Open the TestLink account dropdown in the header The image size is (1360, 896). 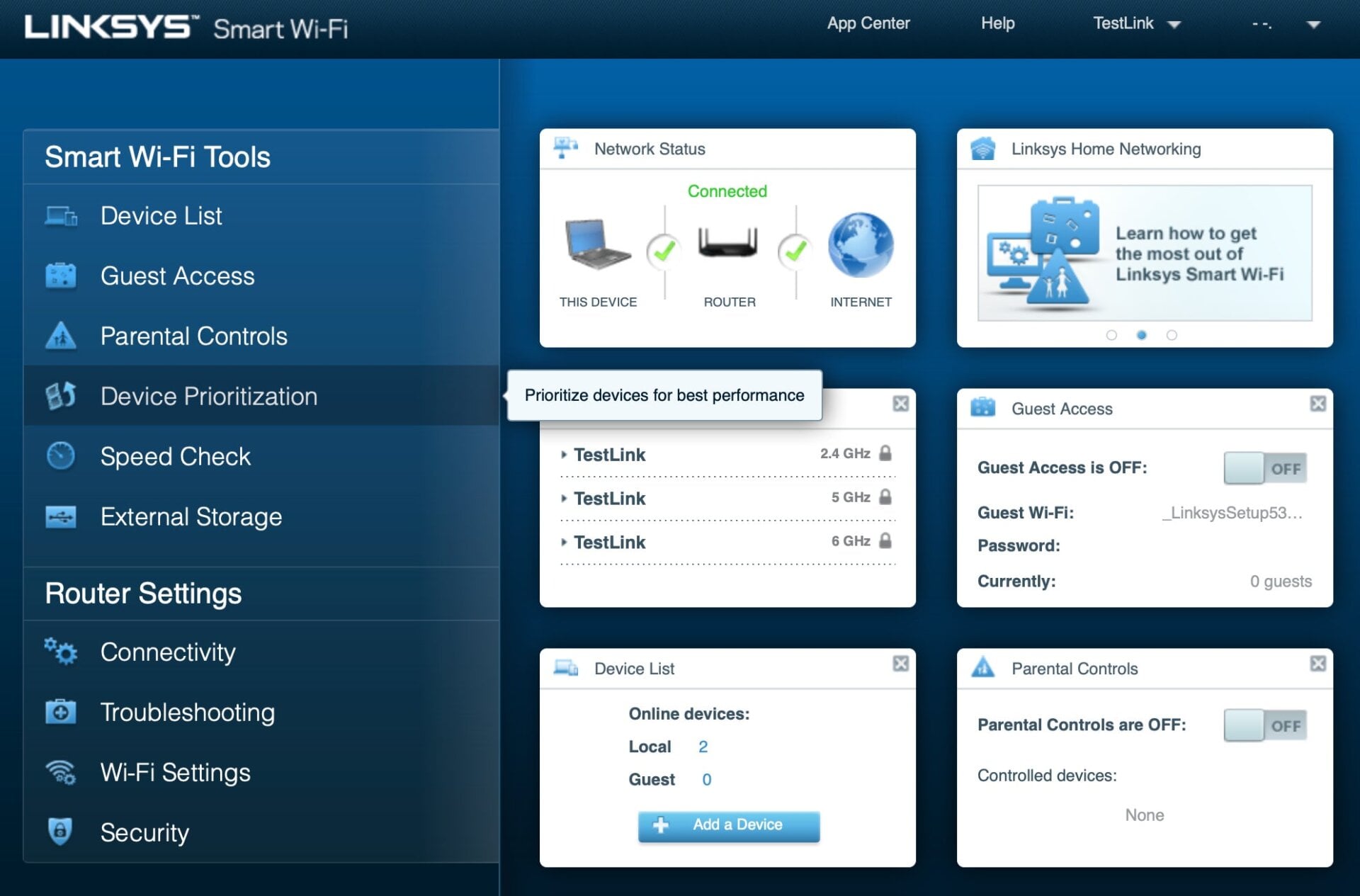coord(1138,23)
